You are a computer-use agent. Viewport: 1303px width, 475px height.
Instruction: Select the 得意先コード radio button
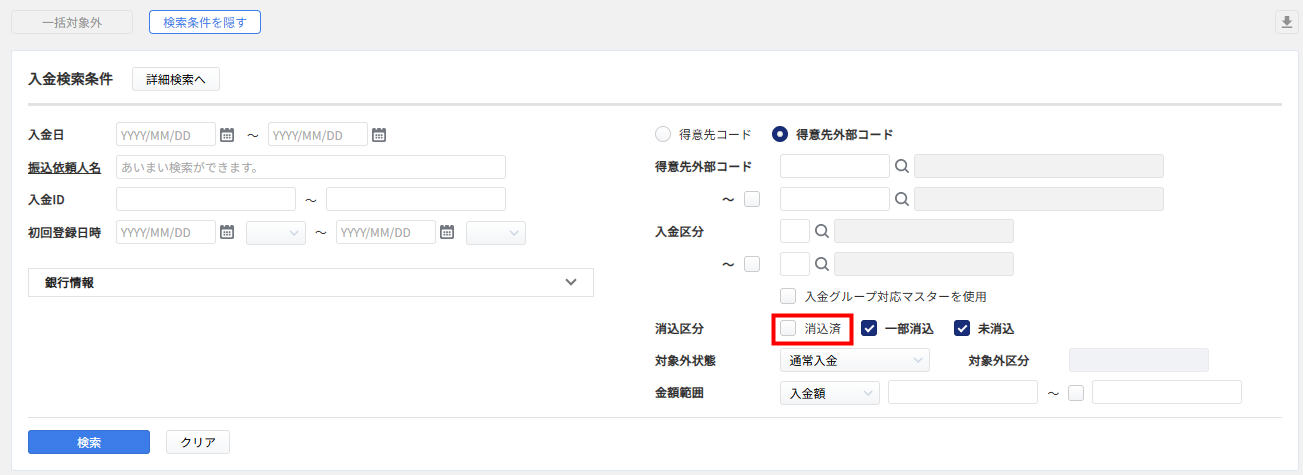[662, 134]
